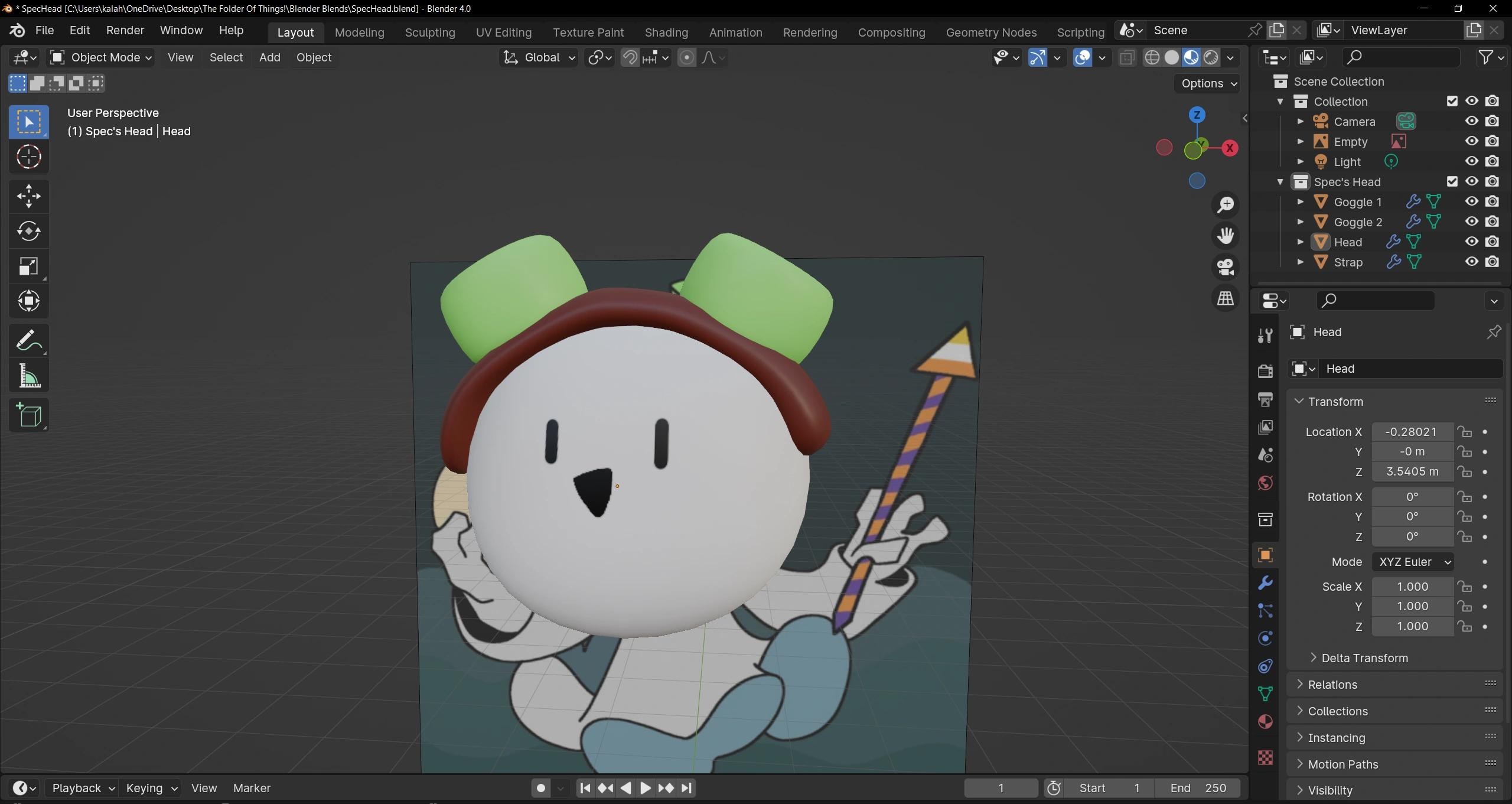Image resolution: width=1512 pixels, height=804 pixels.
Task: Activate the Annotate pencil tool
Action: (x=28, y=340)
